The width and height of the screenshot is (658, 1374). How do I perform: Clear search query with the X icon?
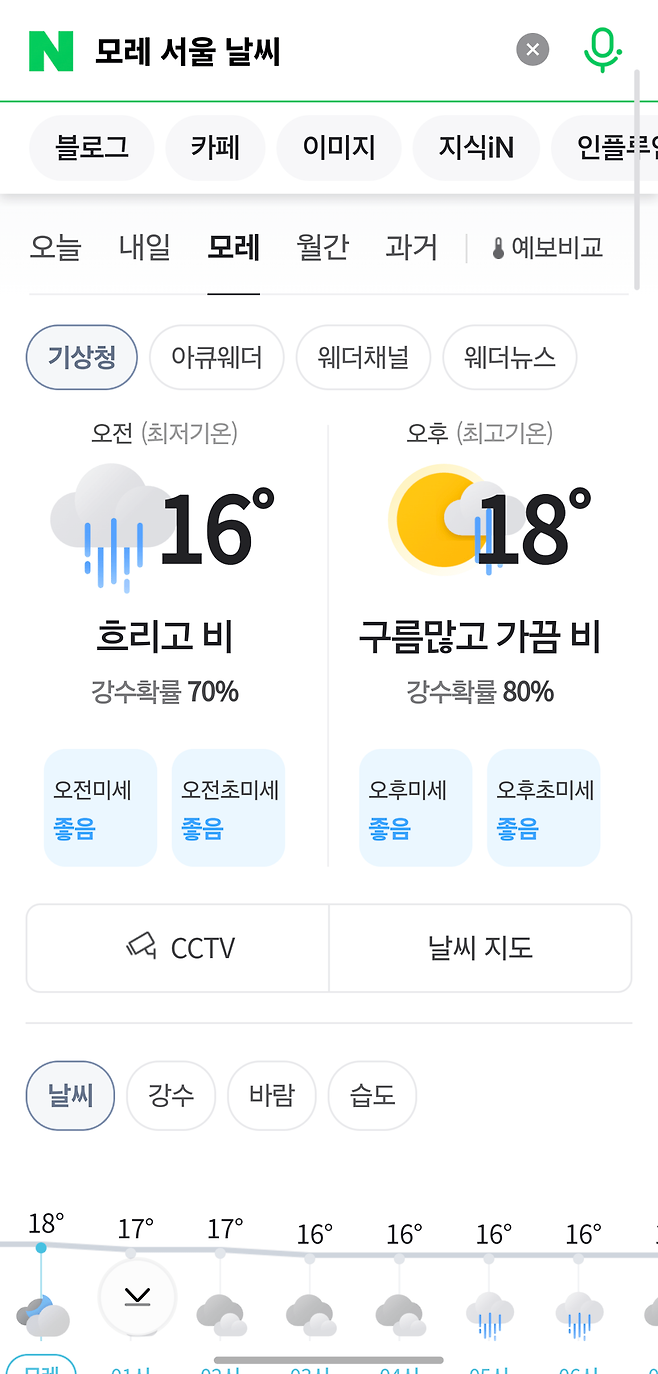click(x=532, y=49)
